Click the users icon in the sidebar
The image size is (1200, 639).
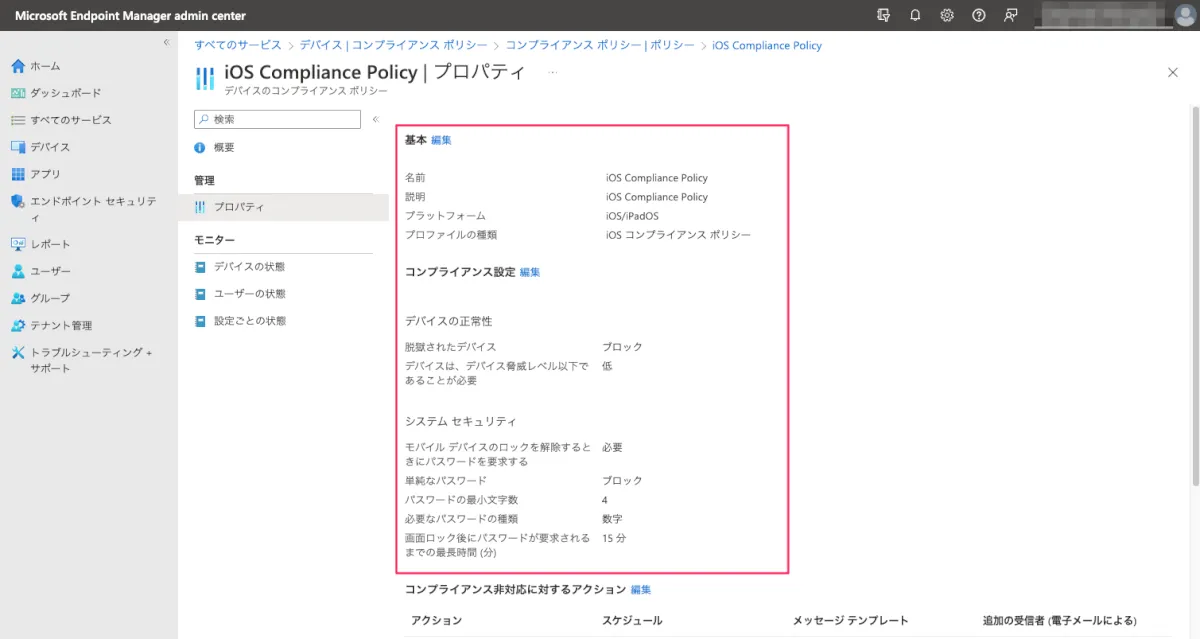(17, 271)
